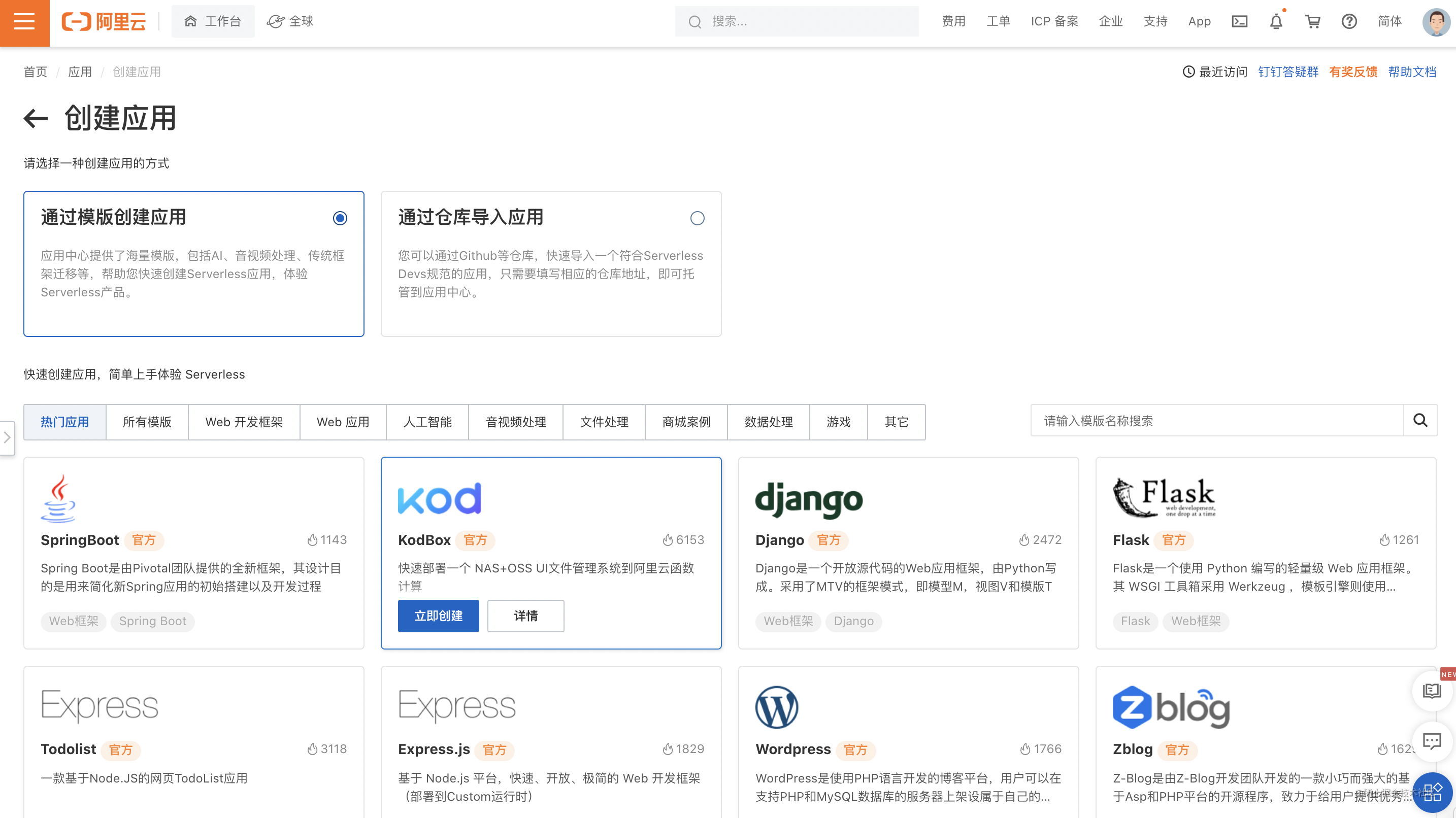Open the 企业 menu

click(x=1111, y=21)
